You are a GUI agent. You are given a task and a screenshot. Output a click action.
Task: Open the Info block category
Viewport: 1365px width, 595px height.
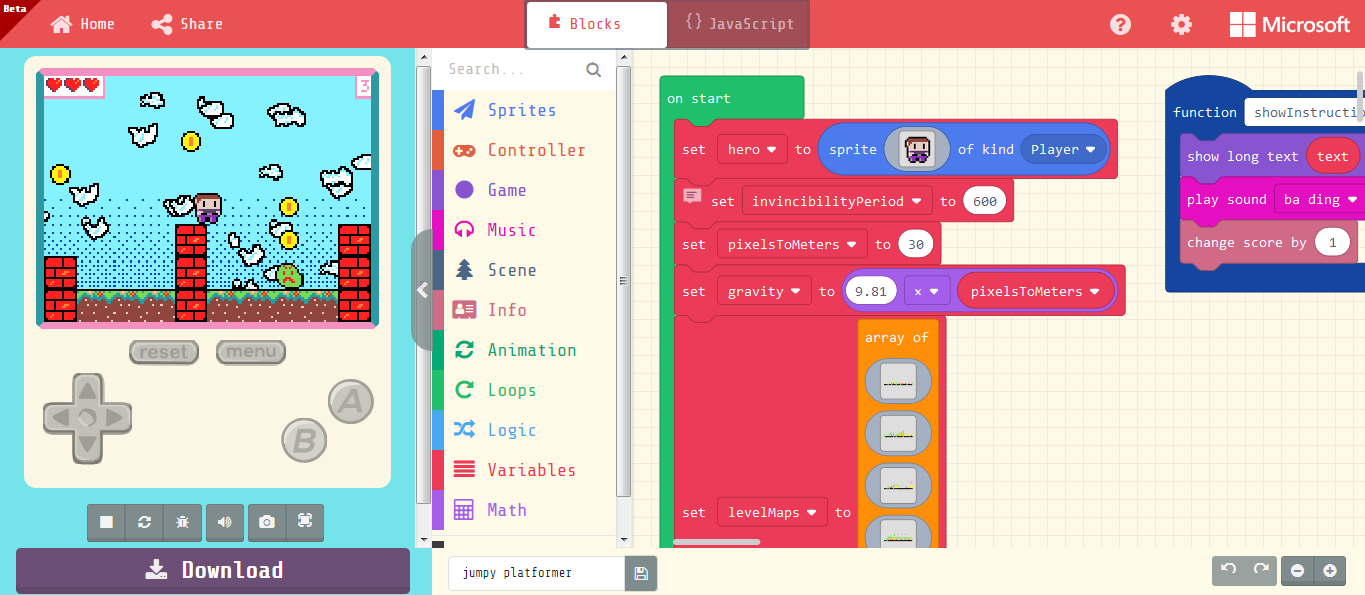tap(523, 310)
